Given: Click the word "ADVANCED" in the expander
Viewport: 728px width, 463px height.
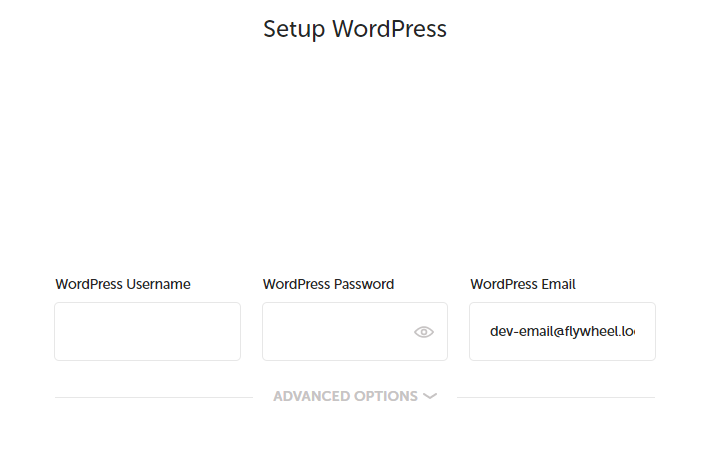Looking at the screenshot, I should point(312,396).
